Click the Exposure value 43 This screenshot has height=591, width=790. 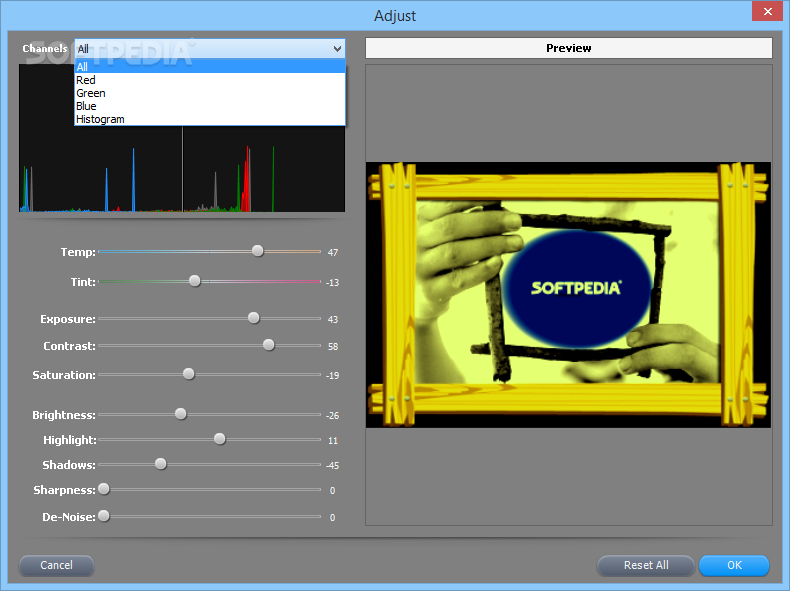point(333,319)
